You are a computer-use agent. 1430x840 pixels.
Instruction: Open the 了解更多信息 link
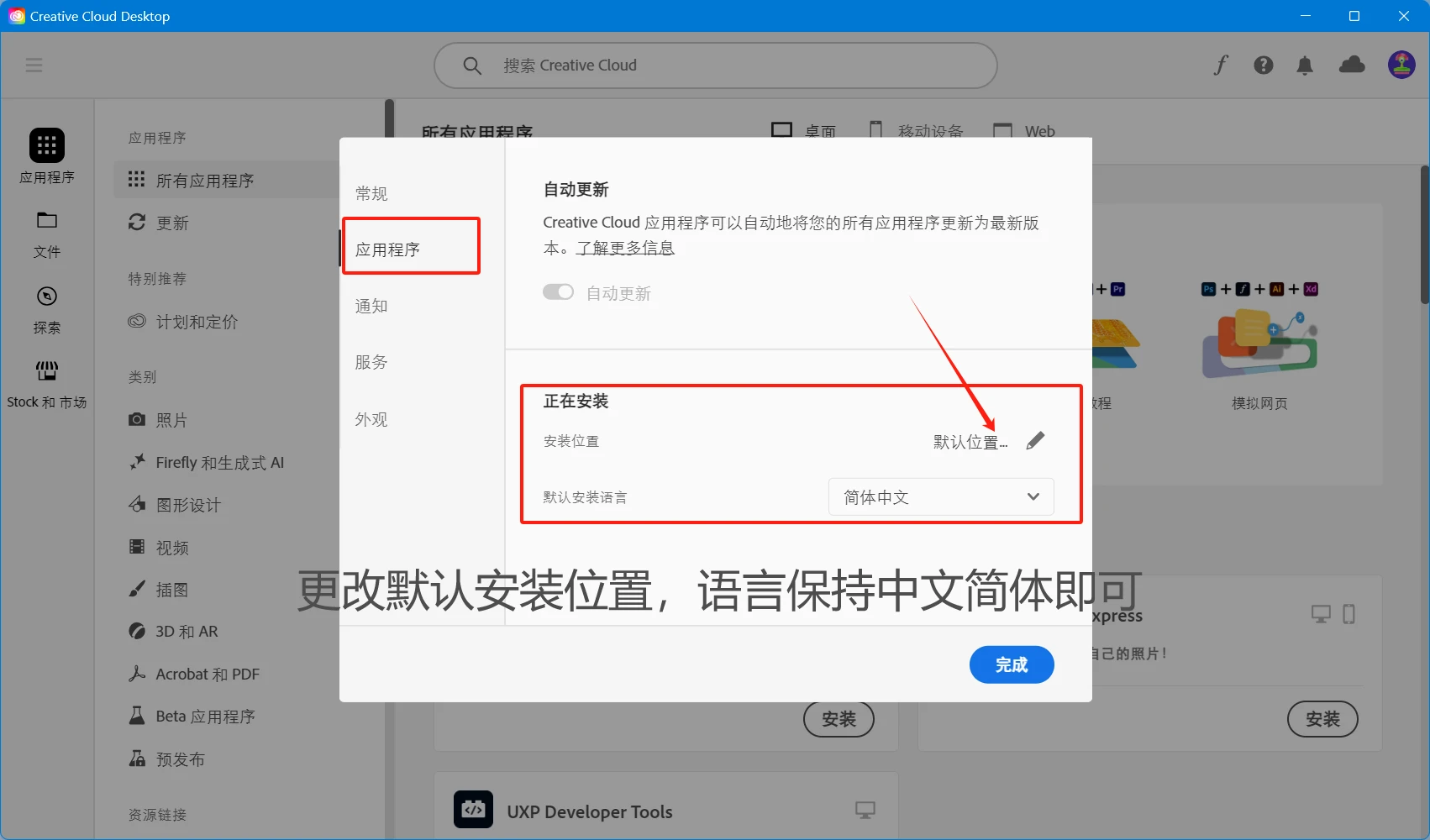coord(625,248)
